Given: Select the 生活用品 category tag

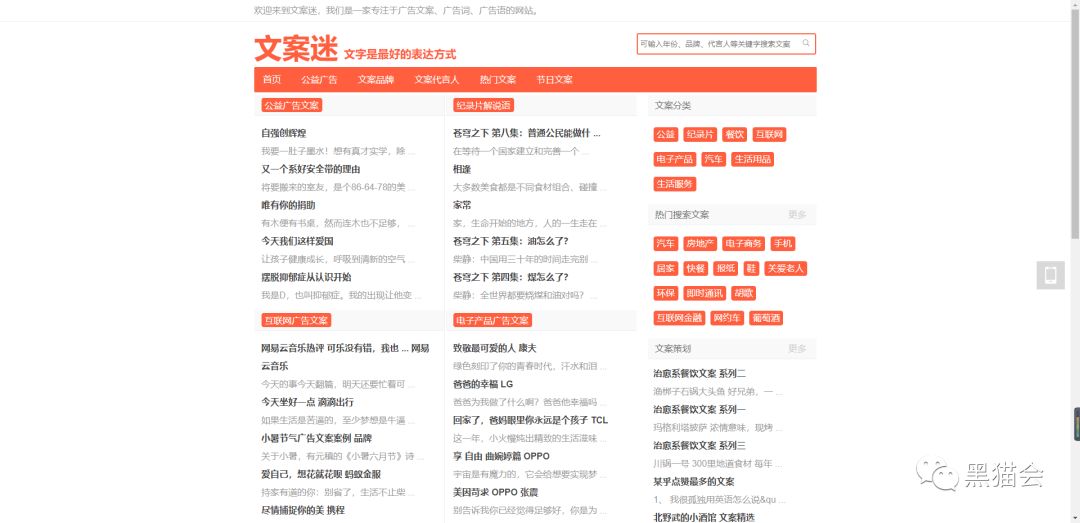Looking at the screenshot, I should tap(752, 159).
